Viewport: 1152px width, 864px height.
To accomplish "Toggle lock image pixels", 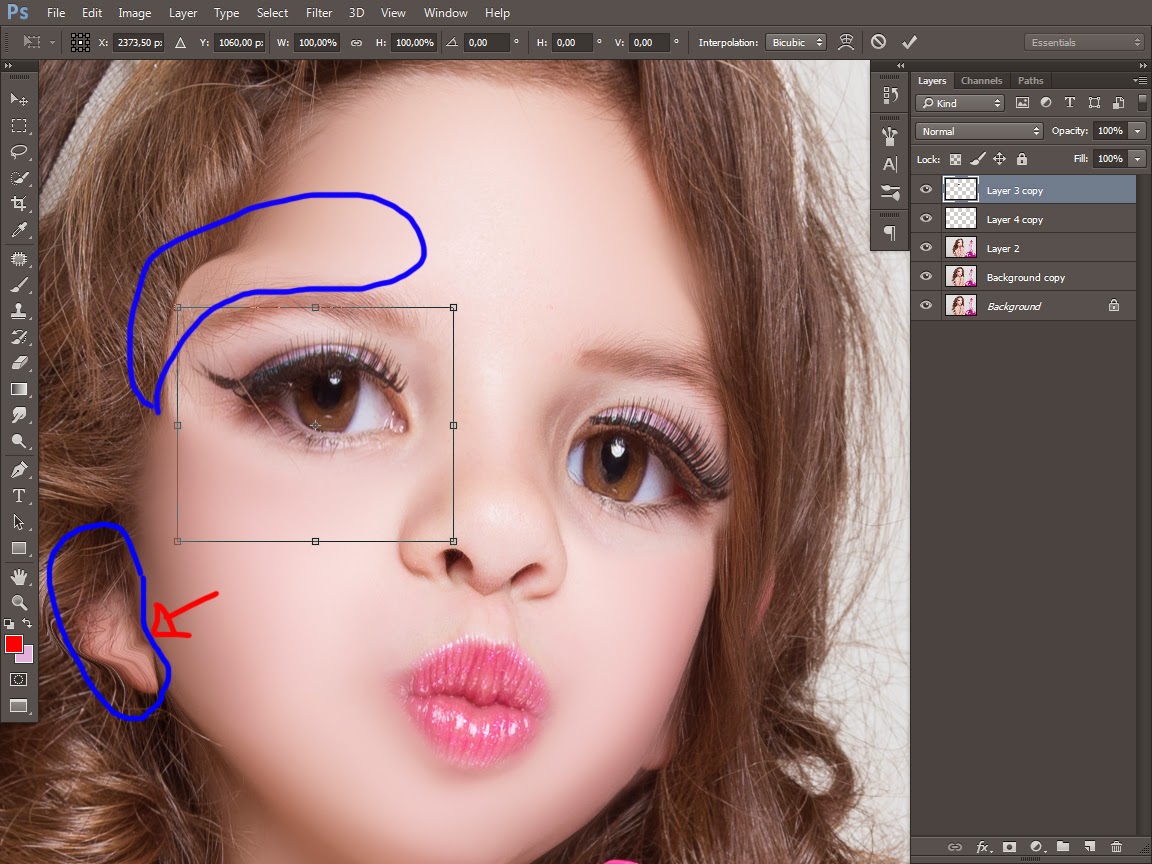I will [x=977, y=159].
